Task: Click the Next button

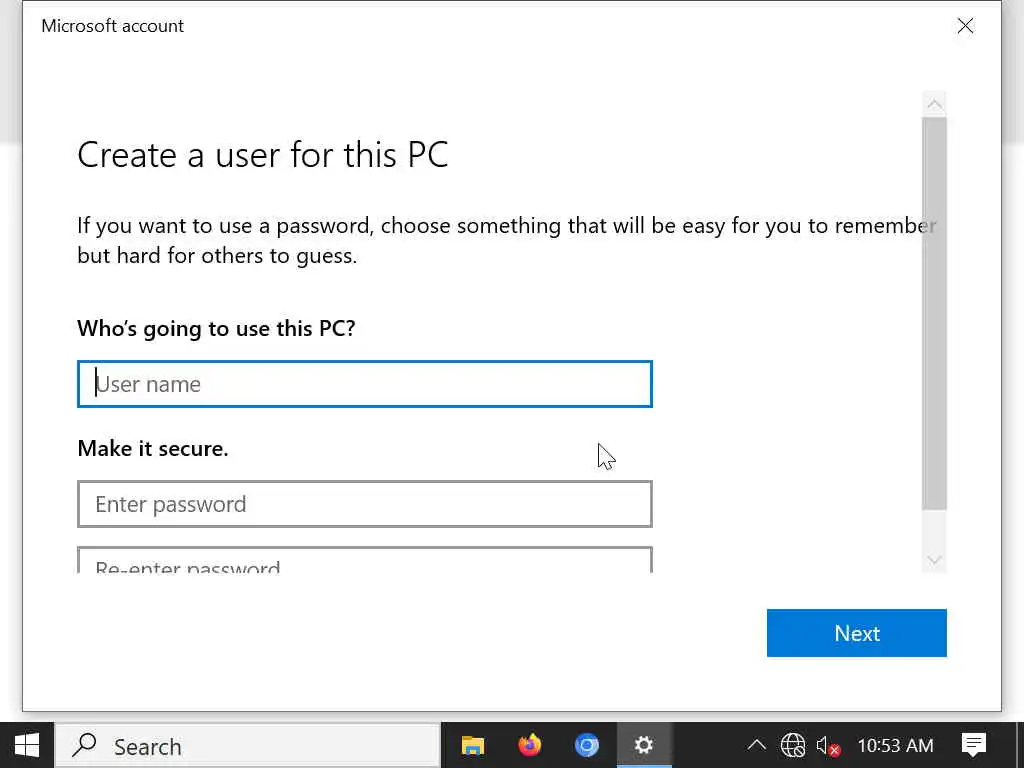Action: click(856, 633)
